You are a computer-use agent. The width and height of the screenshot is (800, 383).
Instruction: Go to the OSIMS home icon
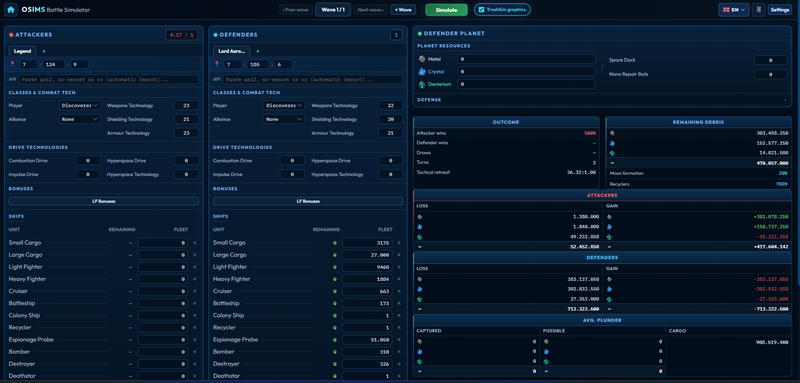[11, 9]
